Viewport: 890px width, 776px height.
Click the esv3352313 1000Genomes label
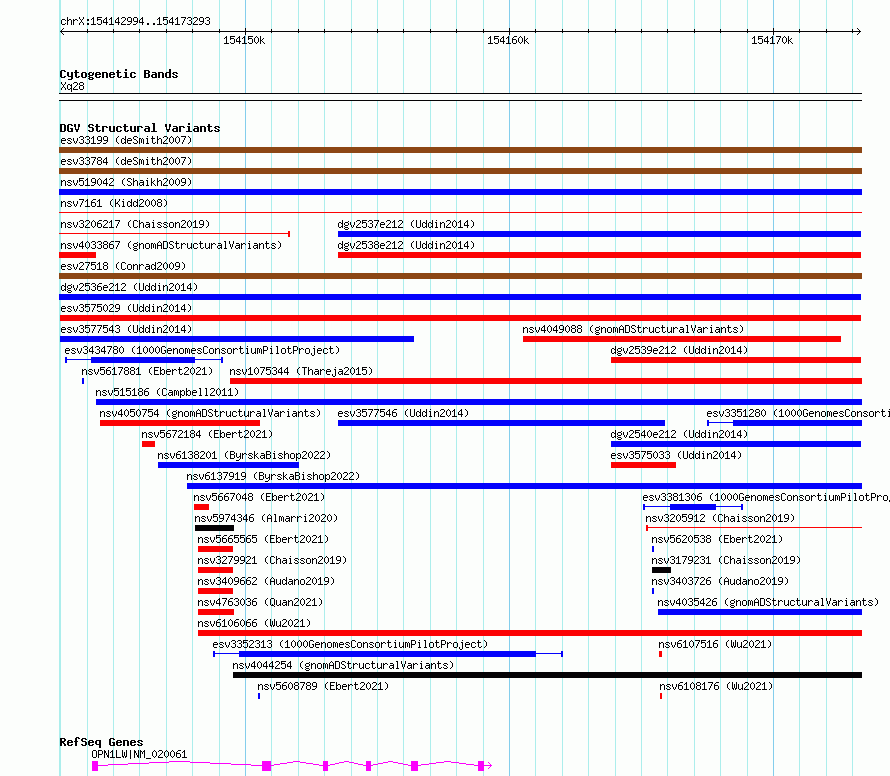(350, 644)
